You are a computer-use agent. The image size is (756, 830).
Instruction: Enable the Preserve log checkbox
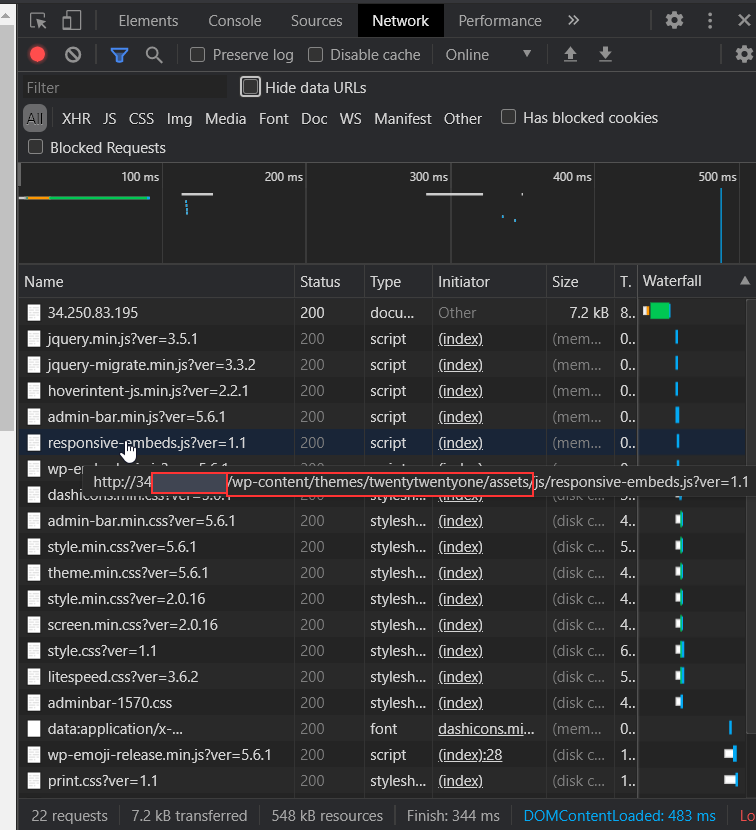pyautogui.click(x=198, y=55)
